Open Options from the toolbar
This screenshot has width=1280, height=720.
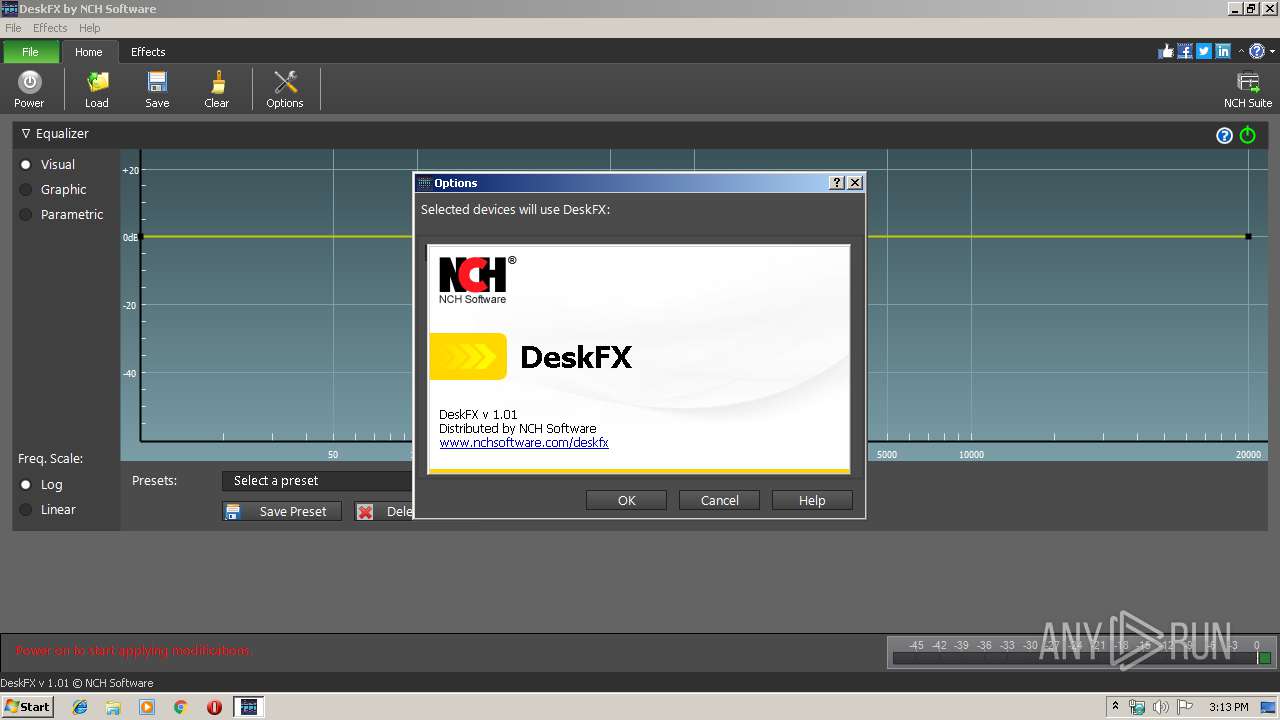coord(285,89)
